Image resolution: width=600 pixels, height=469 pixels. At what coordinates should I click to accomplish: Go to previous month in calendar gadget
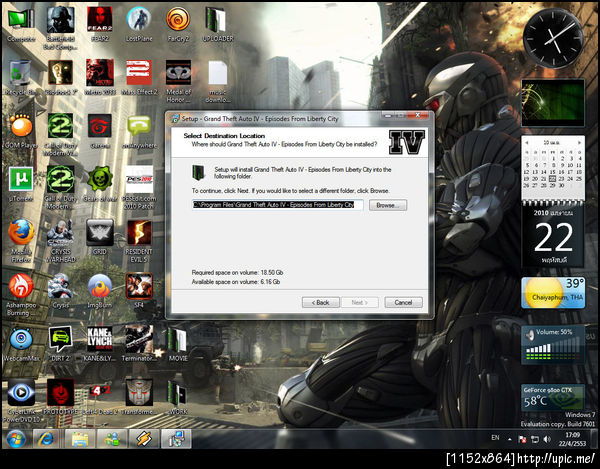(x=527, y=142)
